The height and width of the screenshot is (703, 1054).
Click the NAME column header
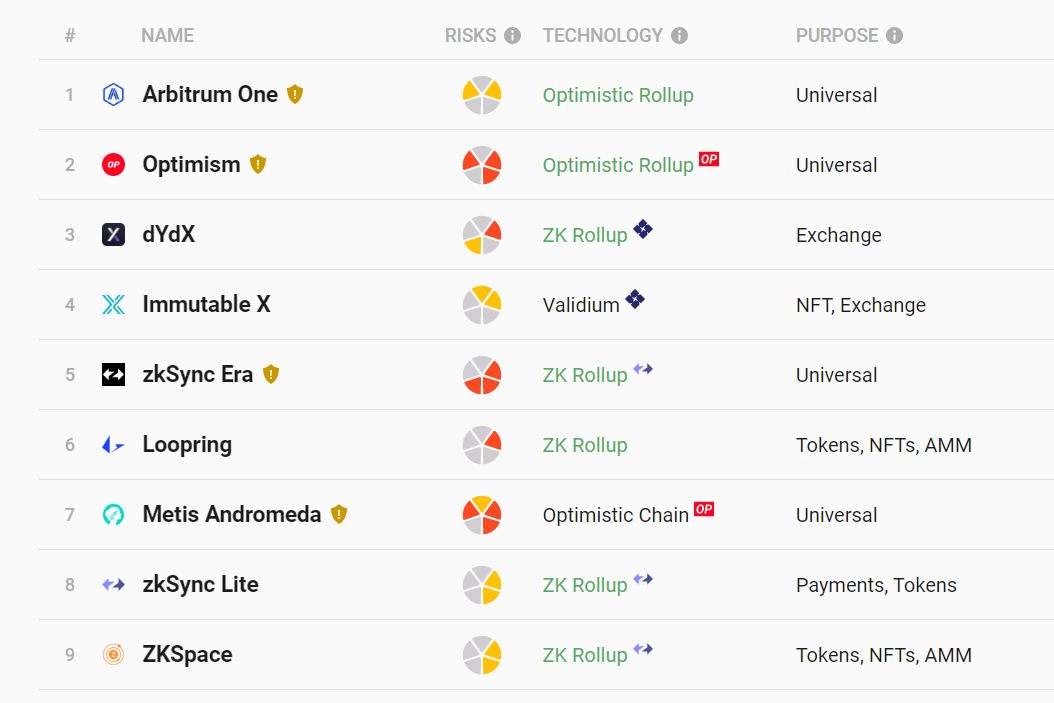(x=167, y=36)
